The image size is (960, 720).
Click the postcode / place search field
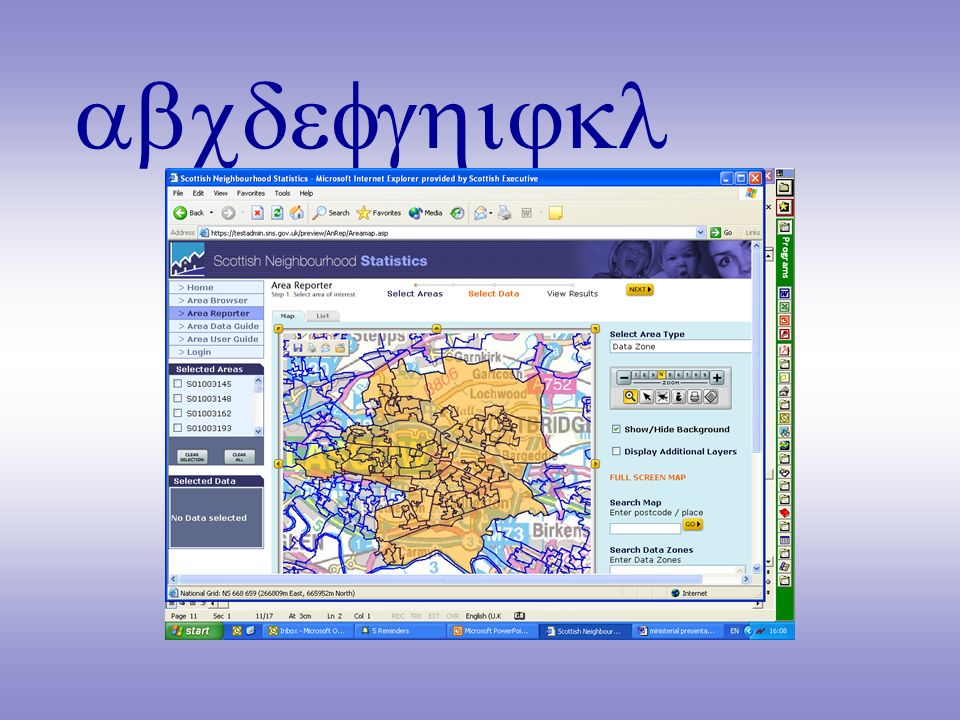point(645,528)
